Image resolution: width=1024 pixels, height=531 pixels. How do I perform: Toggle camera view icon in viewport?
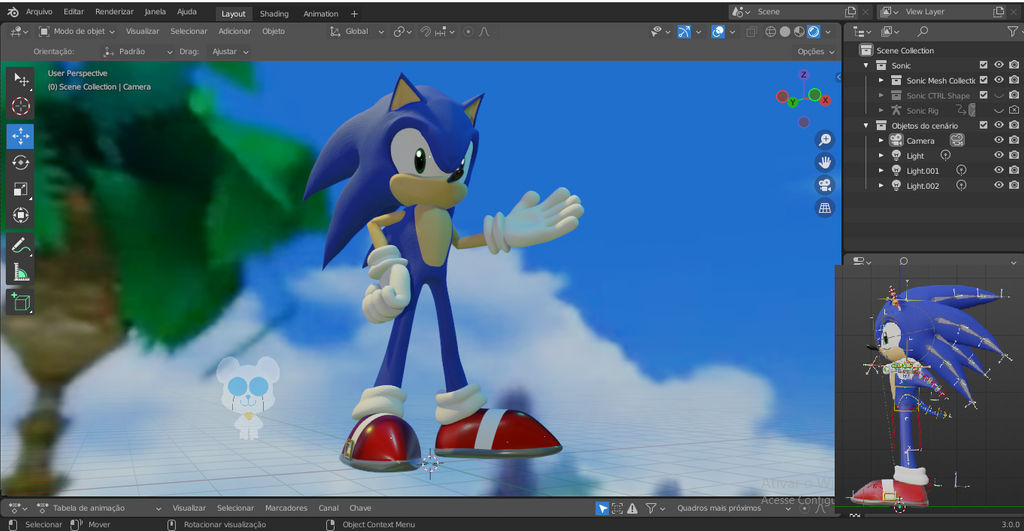click(825, 185)
